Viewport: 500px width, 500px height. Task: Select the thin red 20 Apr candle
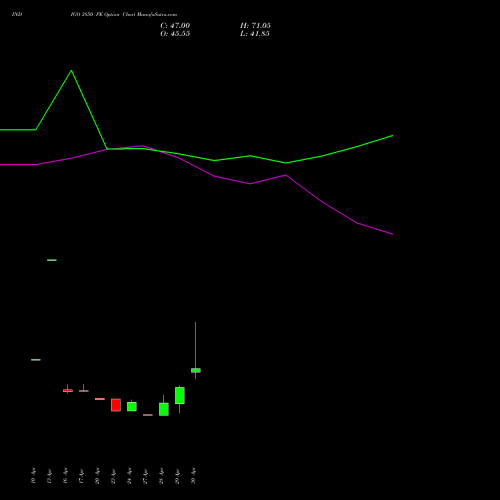click(100, 399)
